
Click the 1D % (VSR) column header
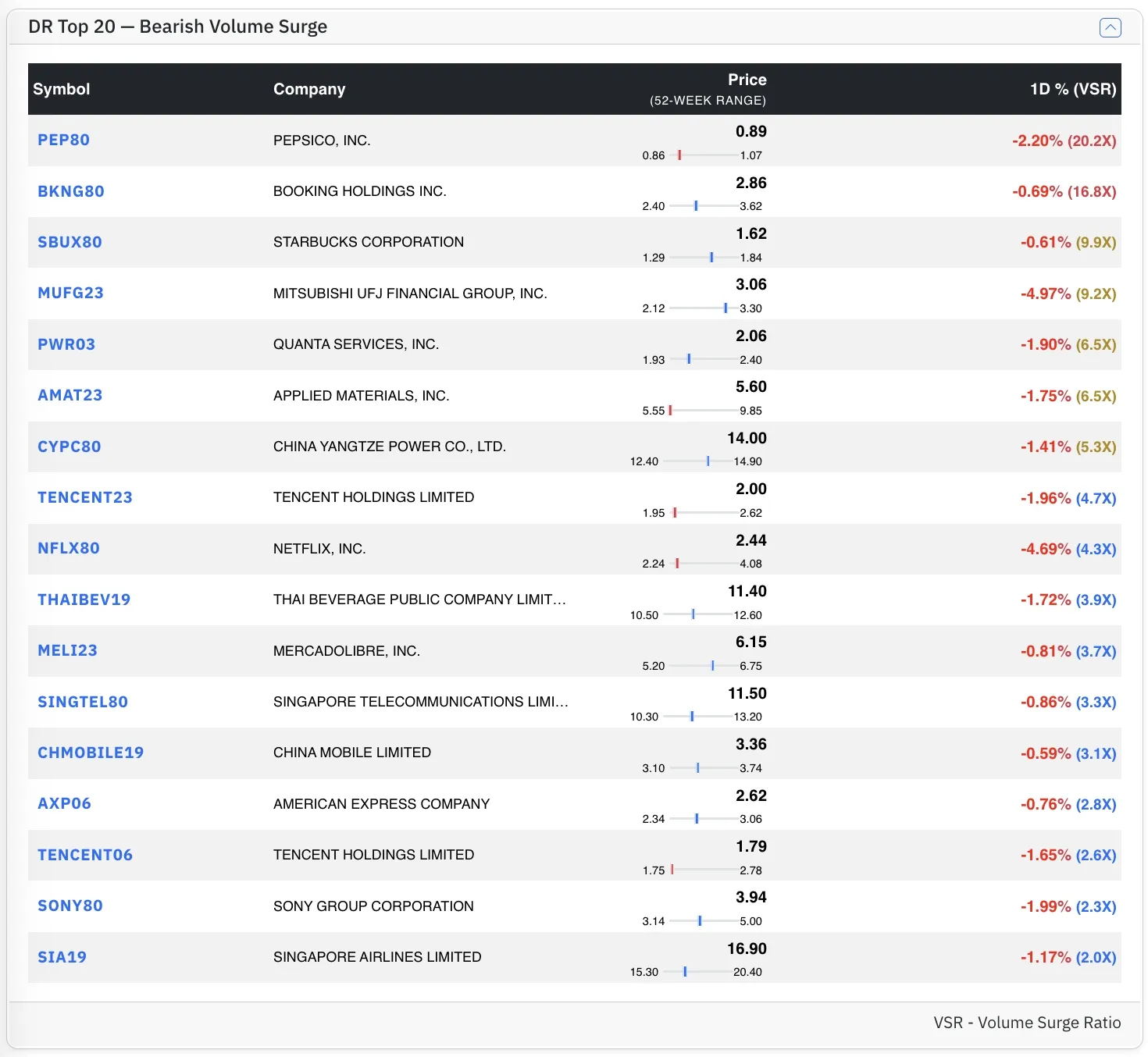(1073, 89)
